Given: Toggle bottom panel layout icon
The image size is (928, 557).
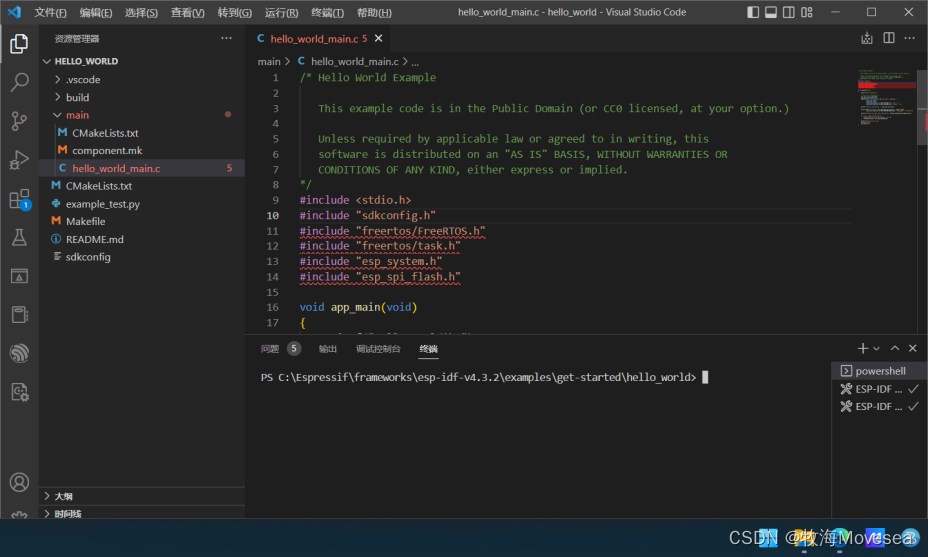Looking at the screenshot, I should click(x=771, y=12).
